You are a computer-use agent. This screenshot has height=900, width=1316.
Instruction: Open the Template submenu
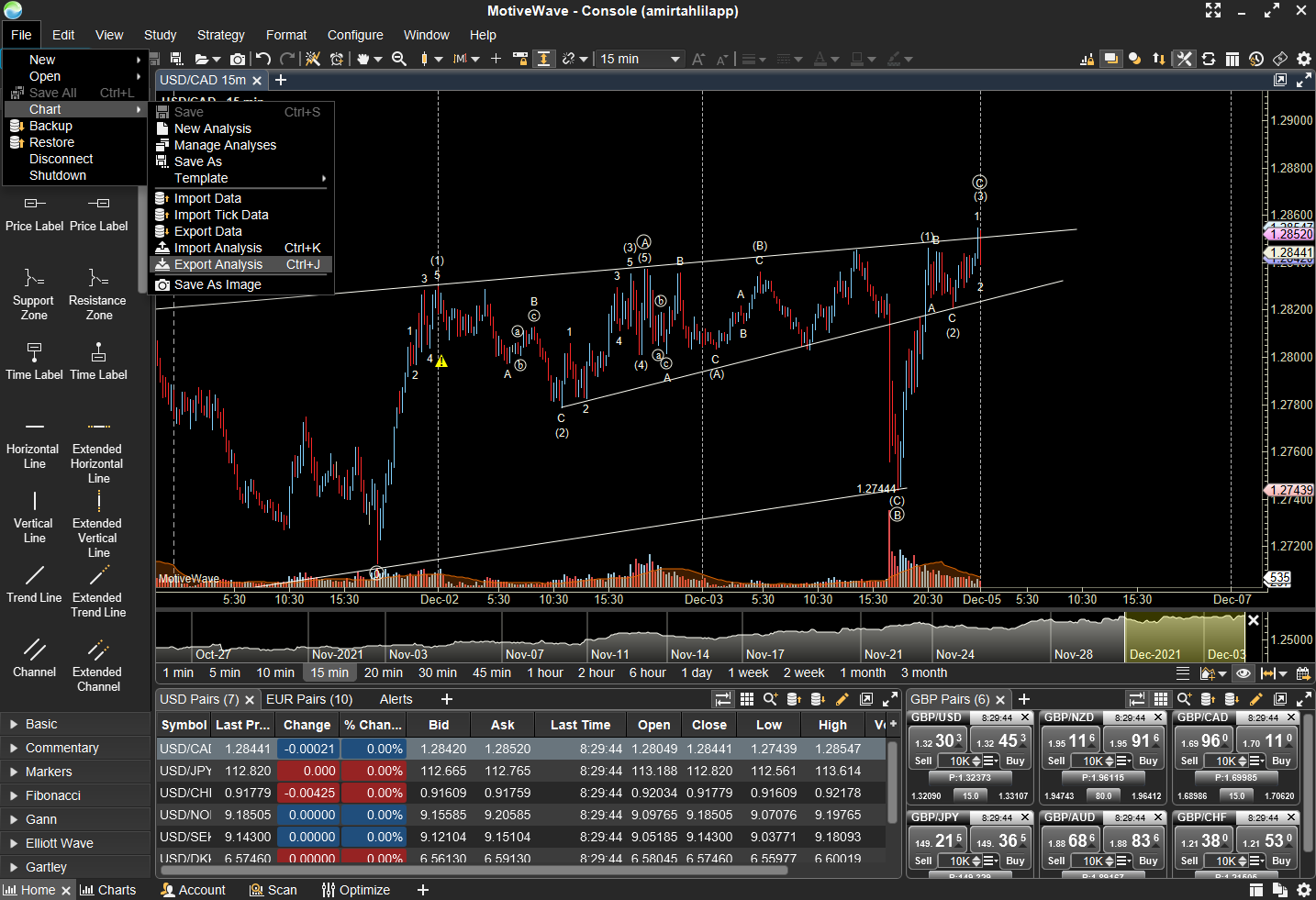pos(241,178)
